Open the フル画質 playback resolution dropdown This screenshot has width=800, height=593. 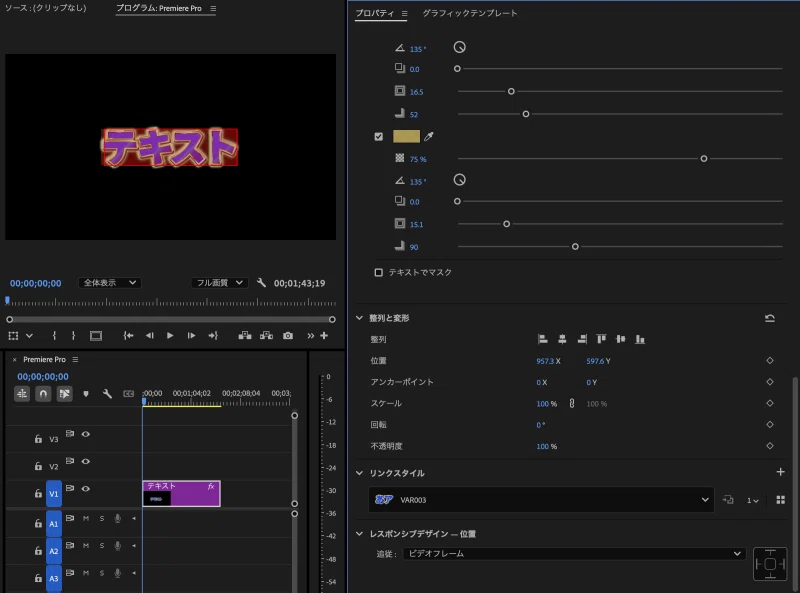[x=219, y=283]
